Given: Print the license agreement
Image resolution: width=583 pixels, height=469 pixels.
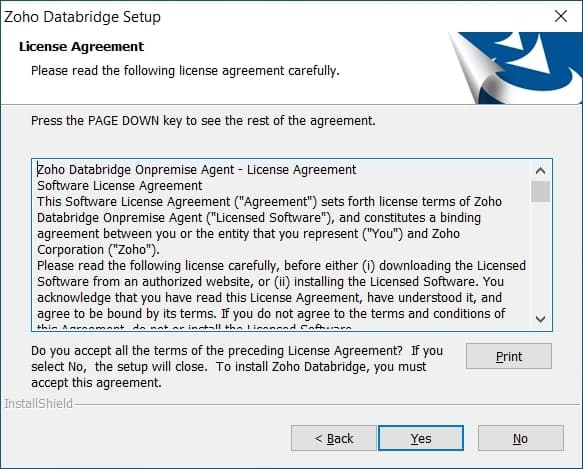Looking at the screenshot, I should coord(509,356).
